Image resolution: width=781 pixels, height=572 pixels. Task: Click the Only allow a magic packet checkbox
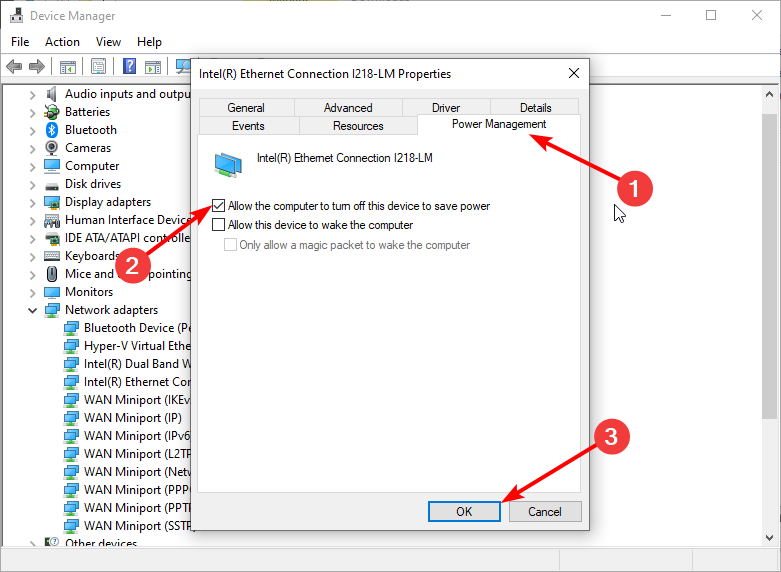(x=230, y=245)
